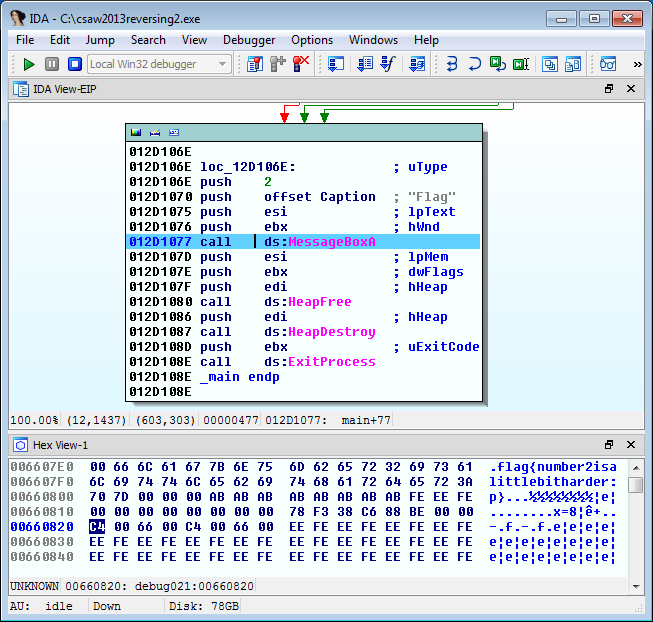Click the second window layout toolbar icon

point(573,65)
